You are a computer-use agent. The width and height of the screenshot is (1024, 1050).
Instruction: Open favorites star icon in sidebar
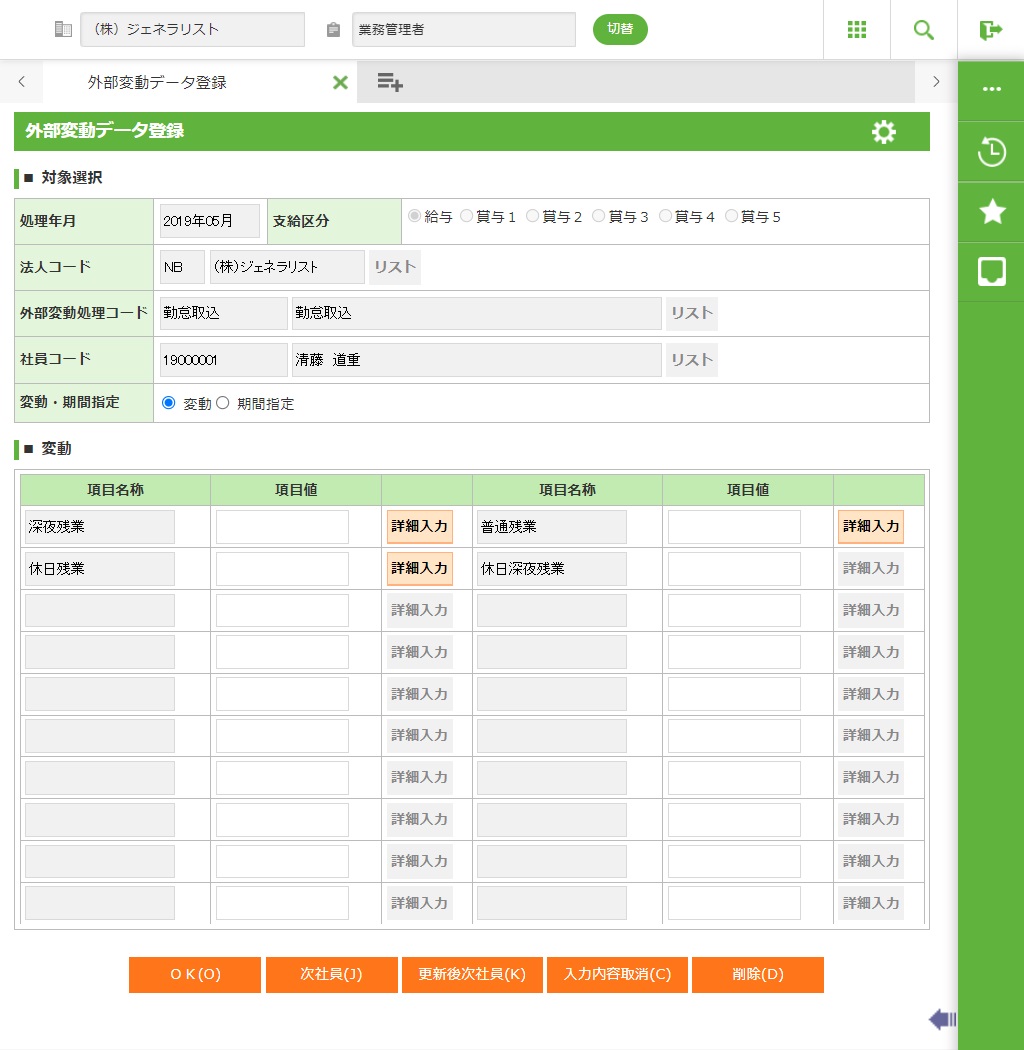[991, 211]
